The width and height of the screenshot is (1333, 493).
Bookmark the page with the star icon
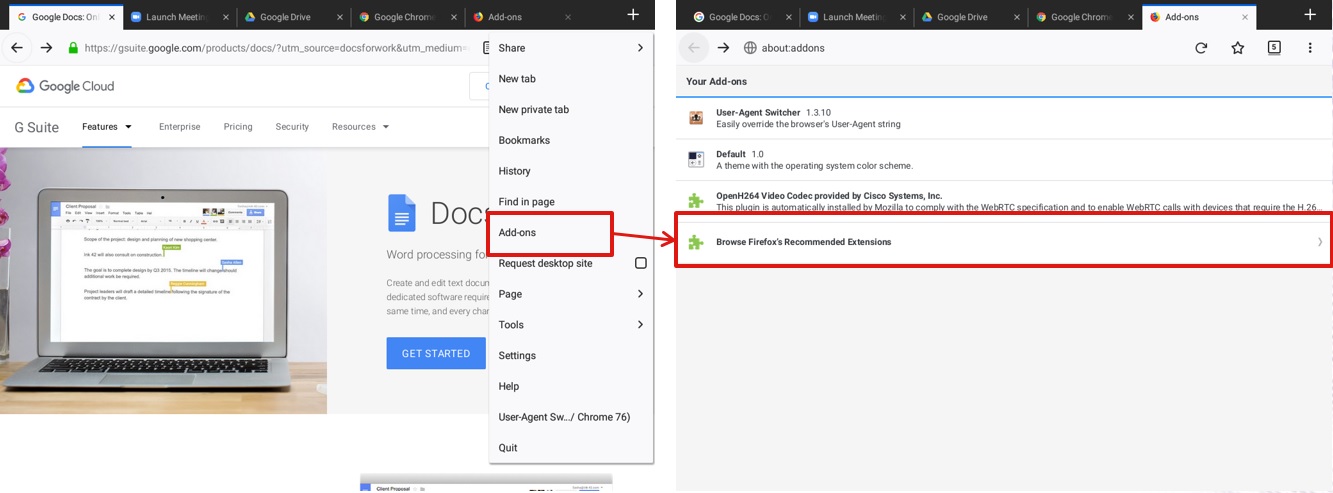(1238, 48)
